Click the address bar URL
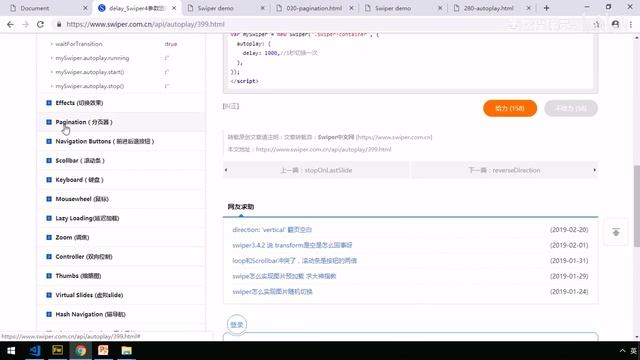 (145, 24)
